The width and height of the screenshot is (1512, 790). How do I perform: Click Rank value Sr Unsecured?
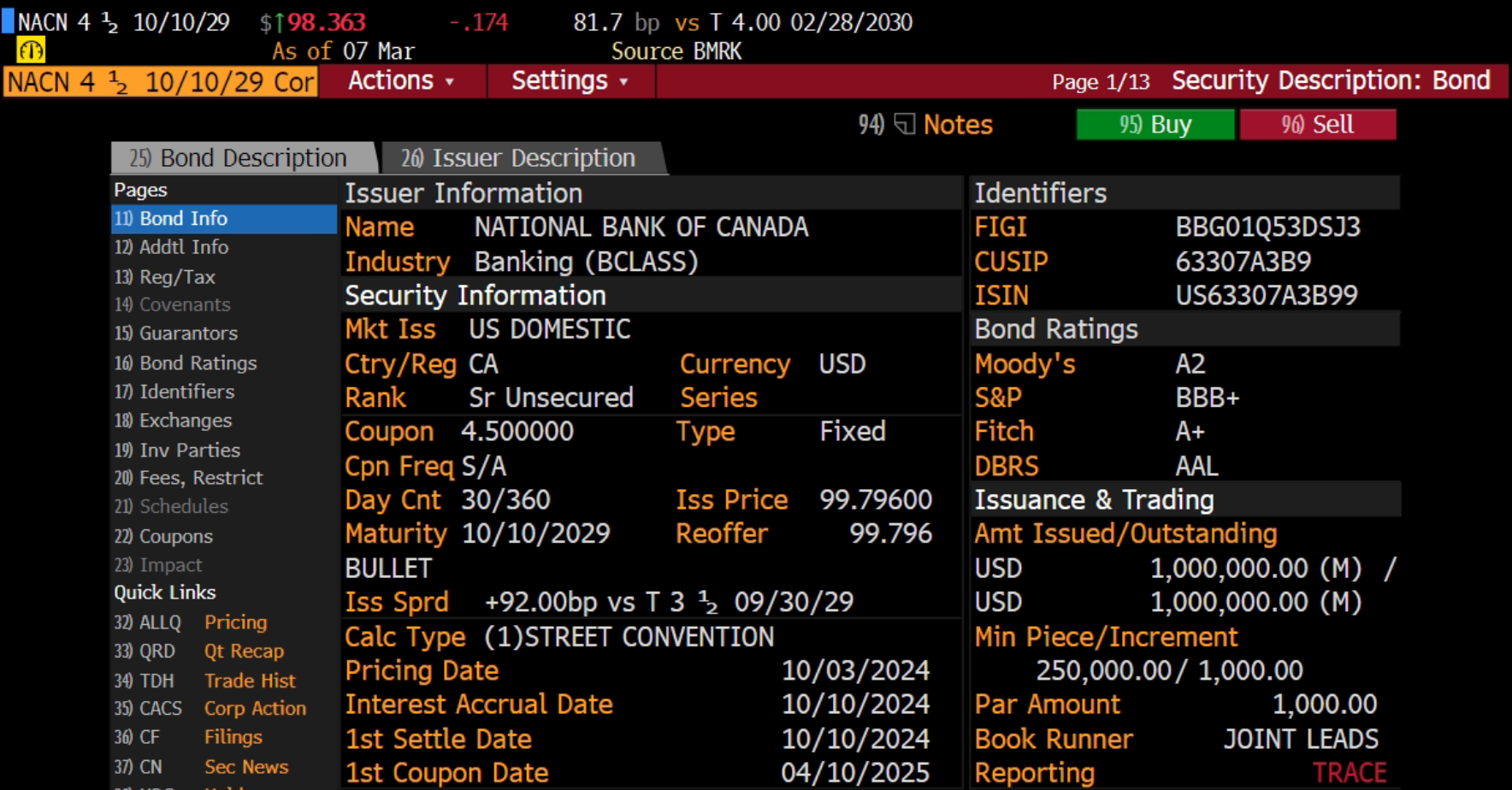pyautogui.click(x=552, y=398)
